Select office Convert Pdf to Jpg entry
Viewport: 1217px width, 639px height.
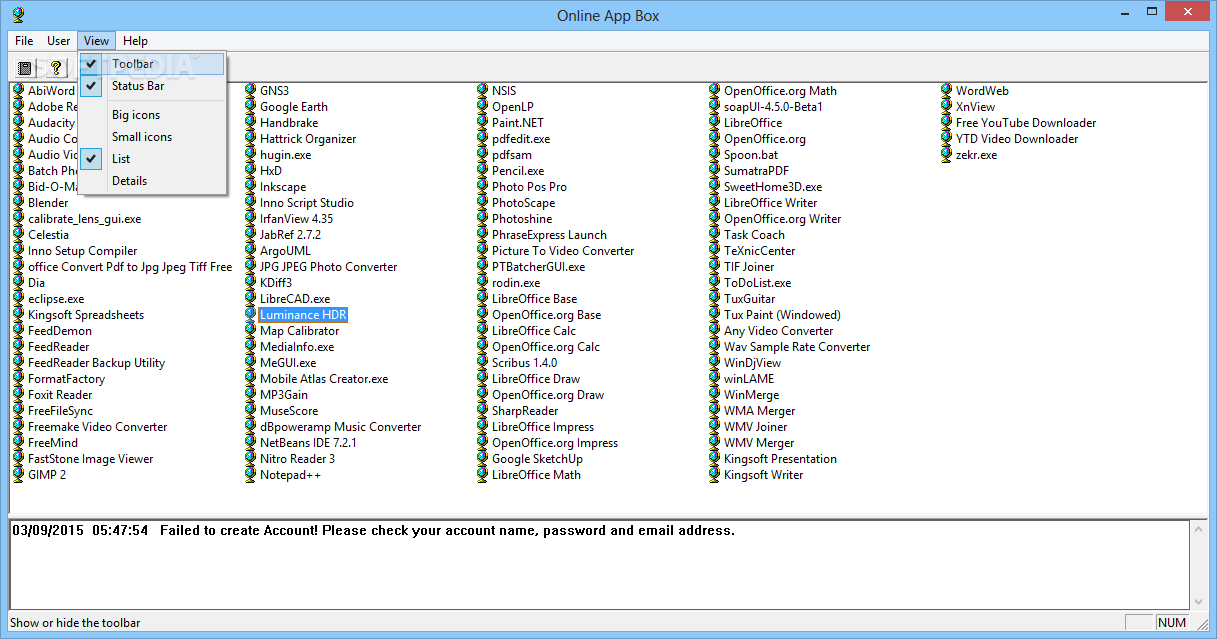click(x=130, y=267)
